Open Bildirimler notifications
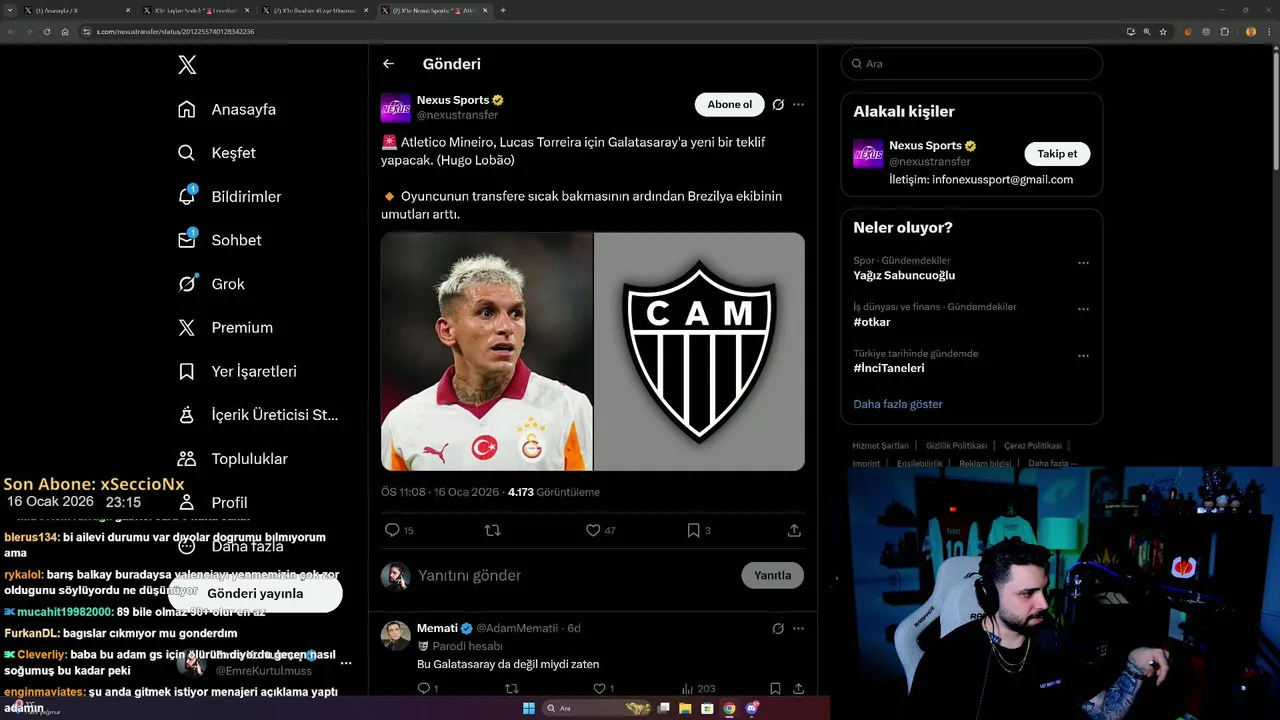 point(228,196)
